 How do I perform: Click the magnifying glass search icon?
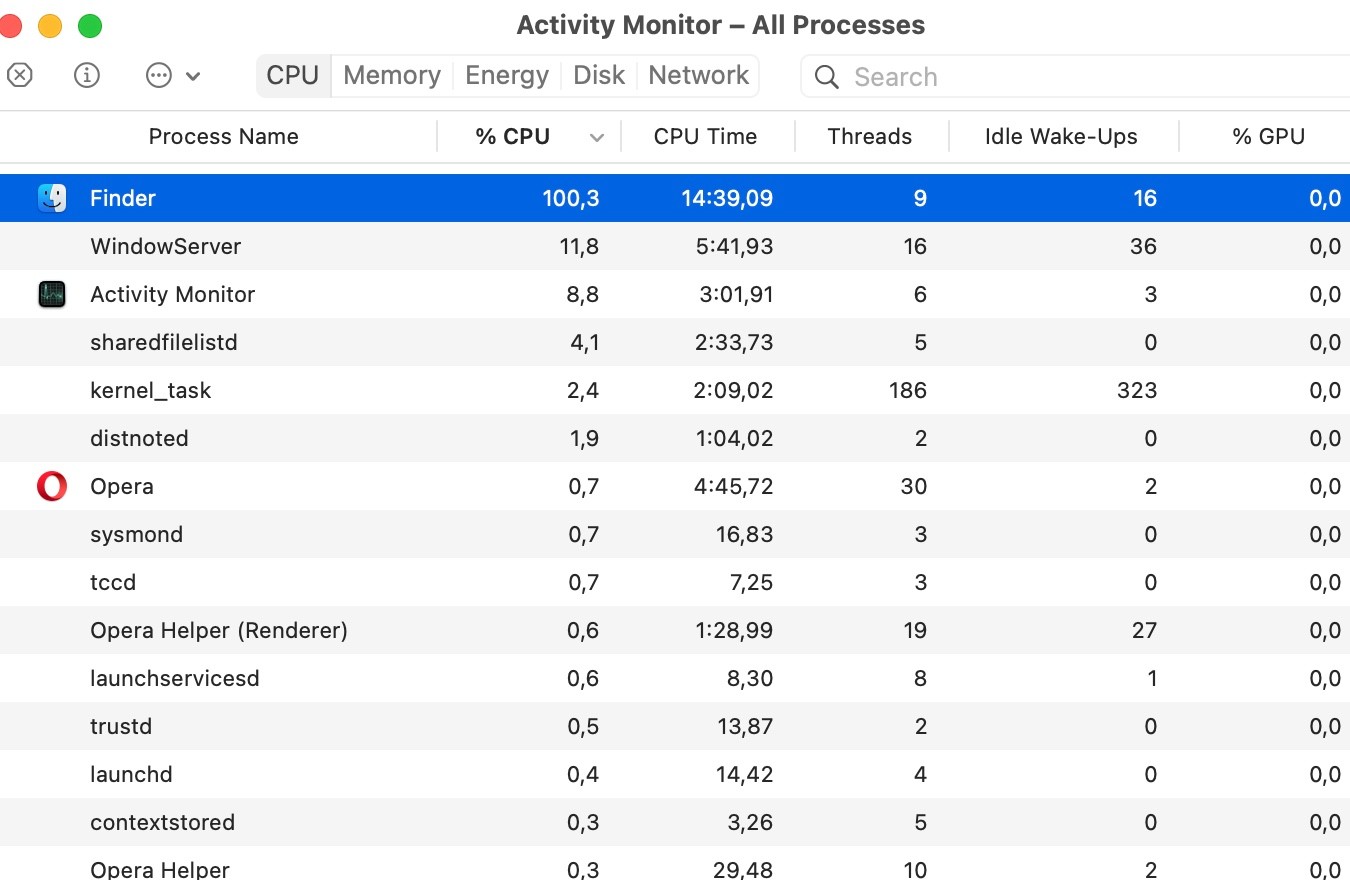[x=825, y=76]
